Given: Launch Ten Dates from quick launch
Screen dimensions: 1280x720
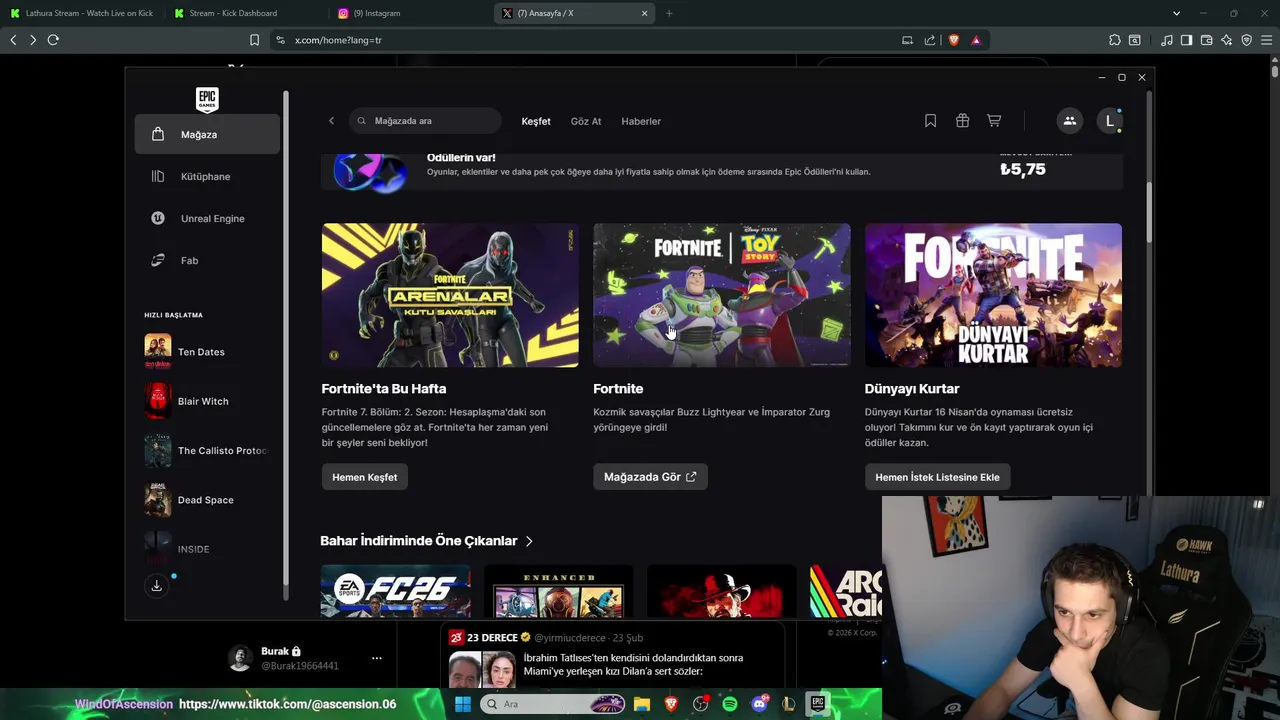Looking at the screenshot, I should pyautogui.click(x=207, y=352).
